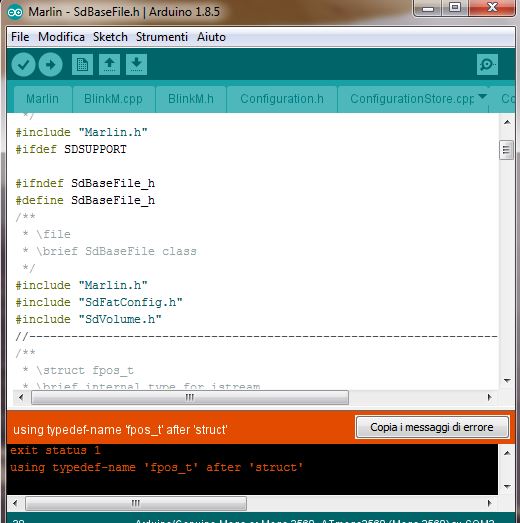Click the console scrollbar up arrow

click(507, 453)
